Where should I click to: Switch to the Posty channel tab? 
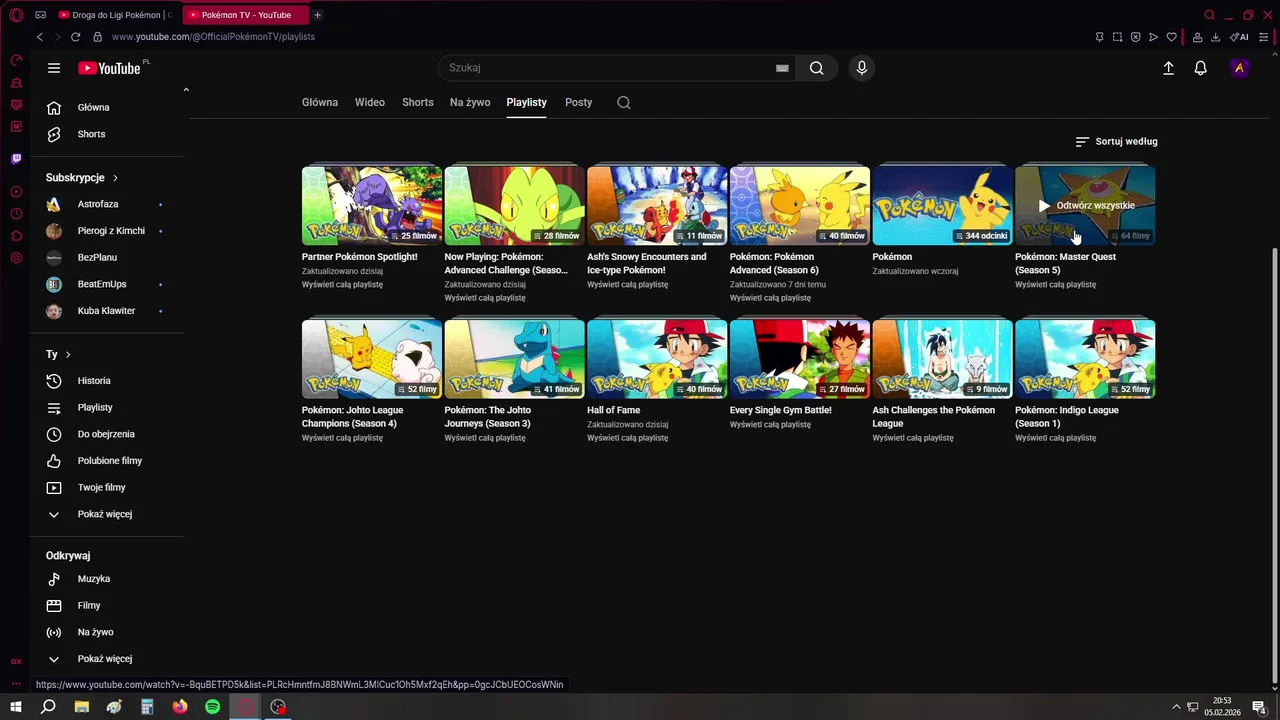click(x=578, y=102)
